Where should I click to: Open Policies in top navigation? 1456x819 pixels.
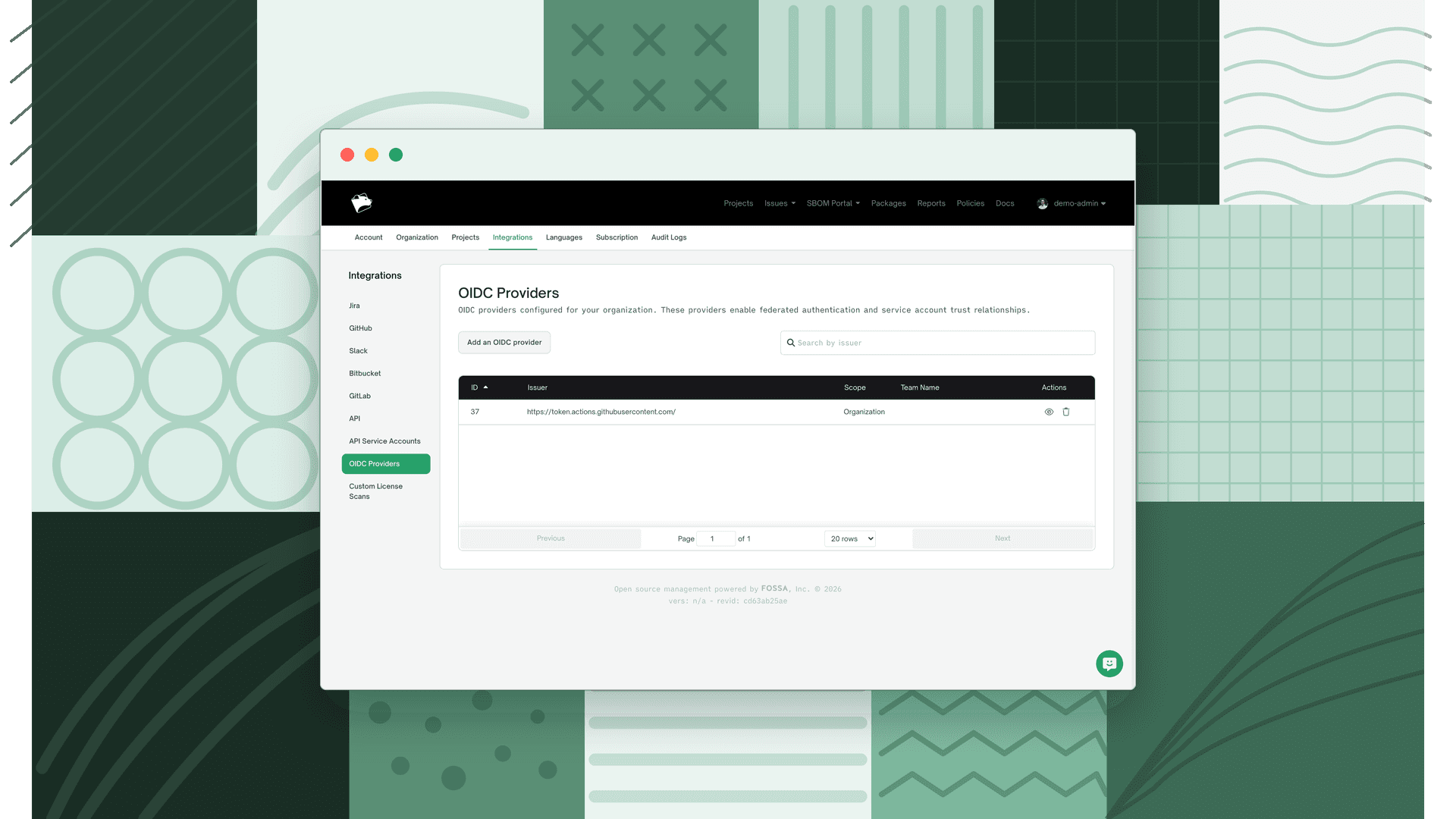[x=970, y=203]
